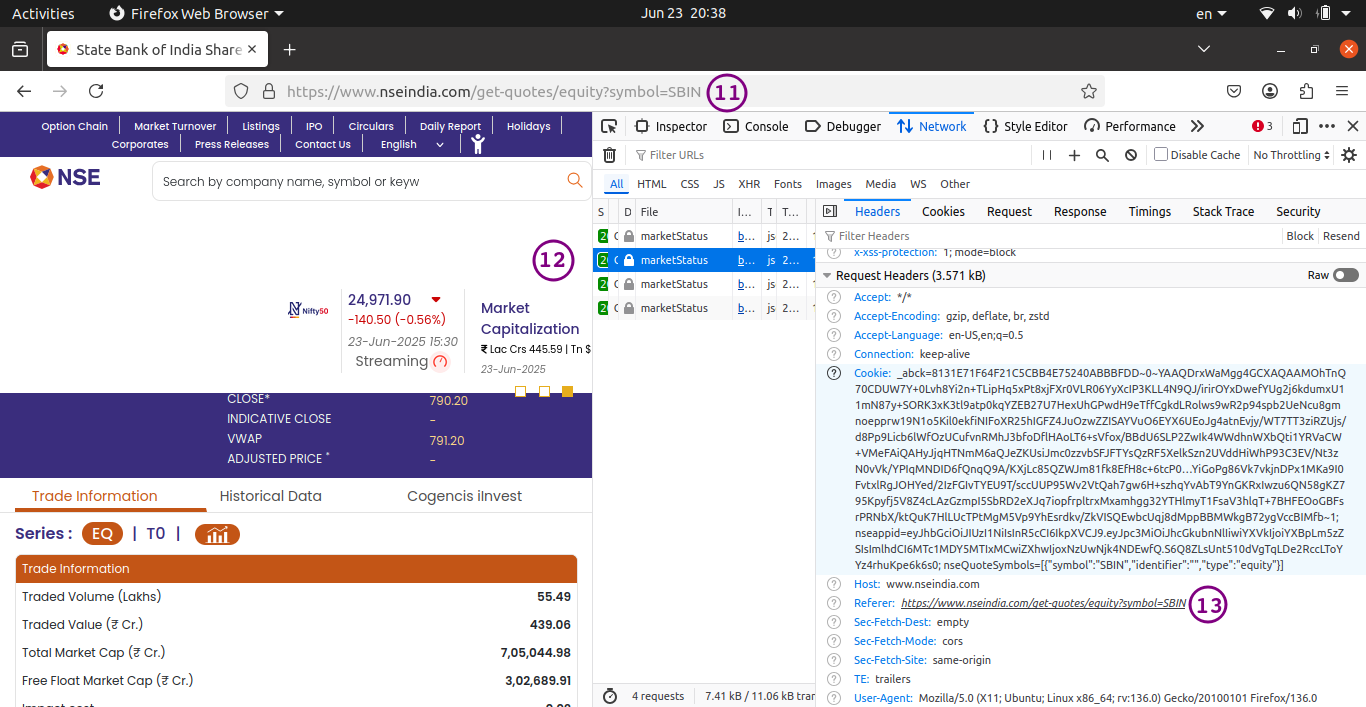Click the Streaming gauge icon
This screenshot has height=707, width=1366.
point(440,361)
